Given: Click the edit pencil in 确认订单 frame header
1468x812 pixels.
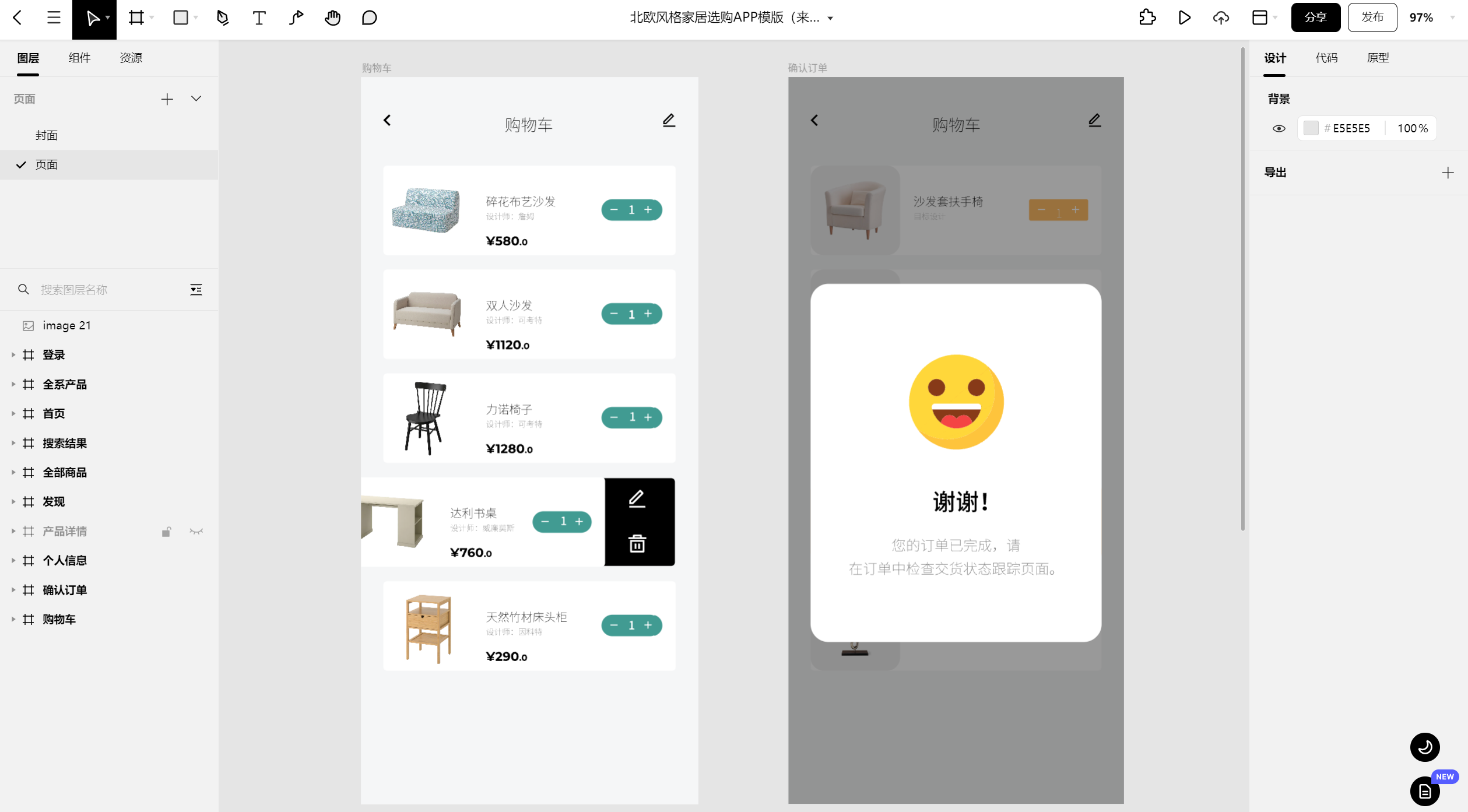Looking at the screenshot, I should point(1094,120).
